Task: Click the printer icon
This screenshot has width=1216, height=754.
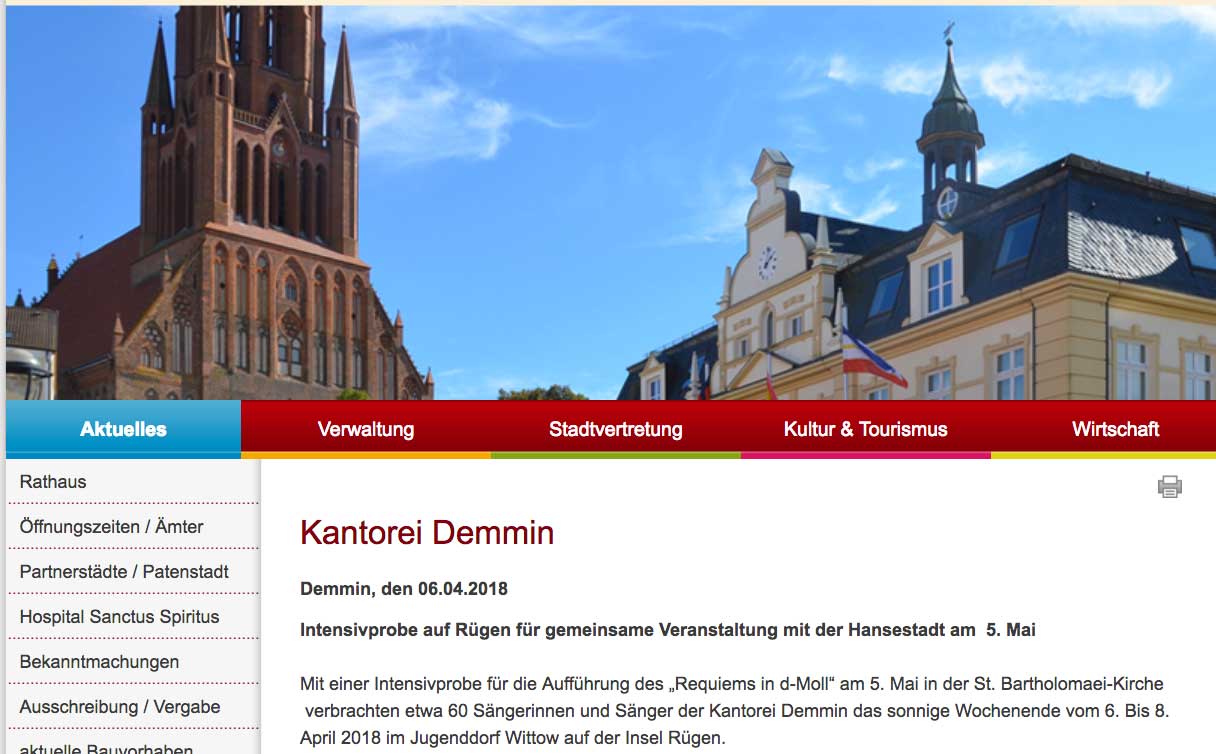Action: [1170, 487]
